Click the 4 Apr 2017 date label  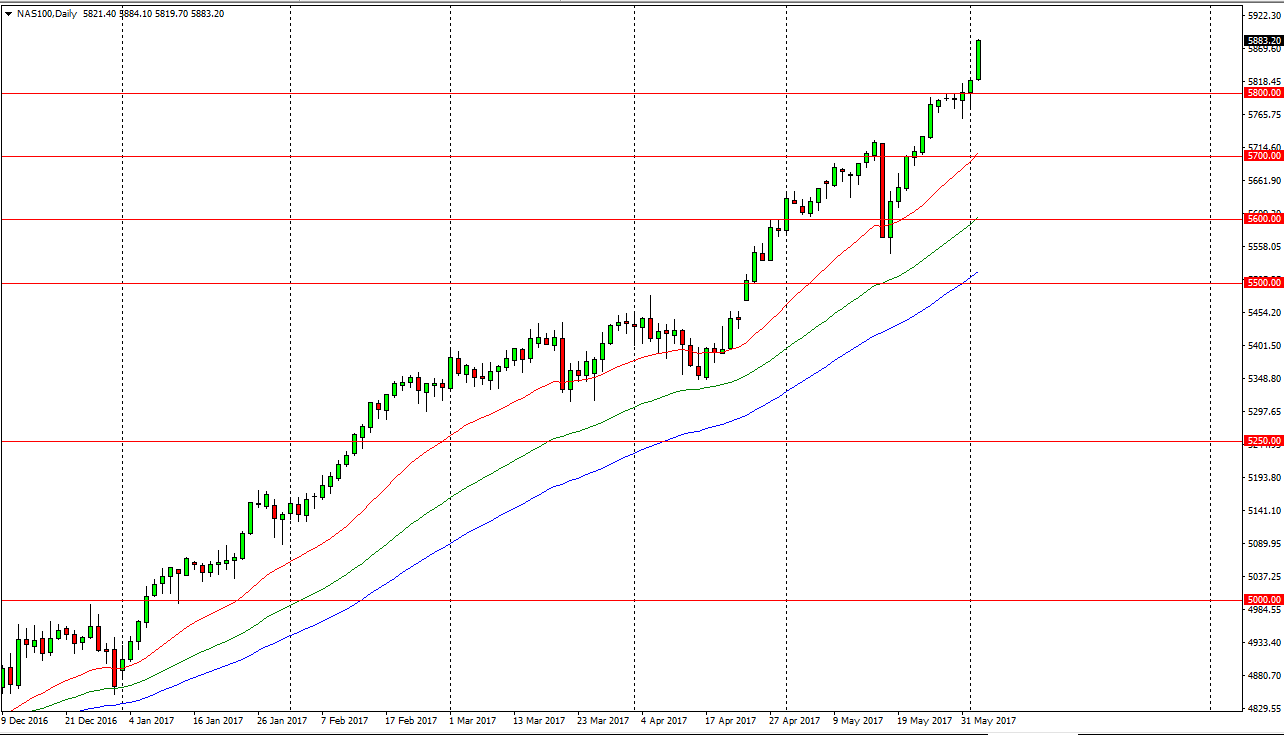coord(663,720)
